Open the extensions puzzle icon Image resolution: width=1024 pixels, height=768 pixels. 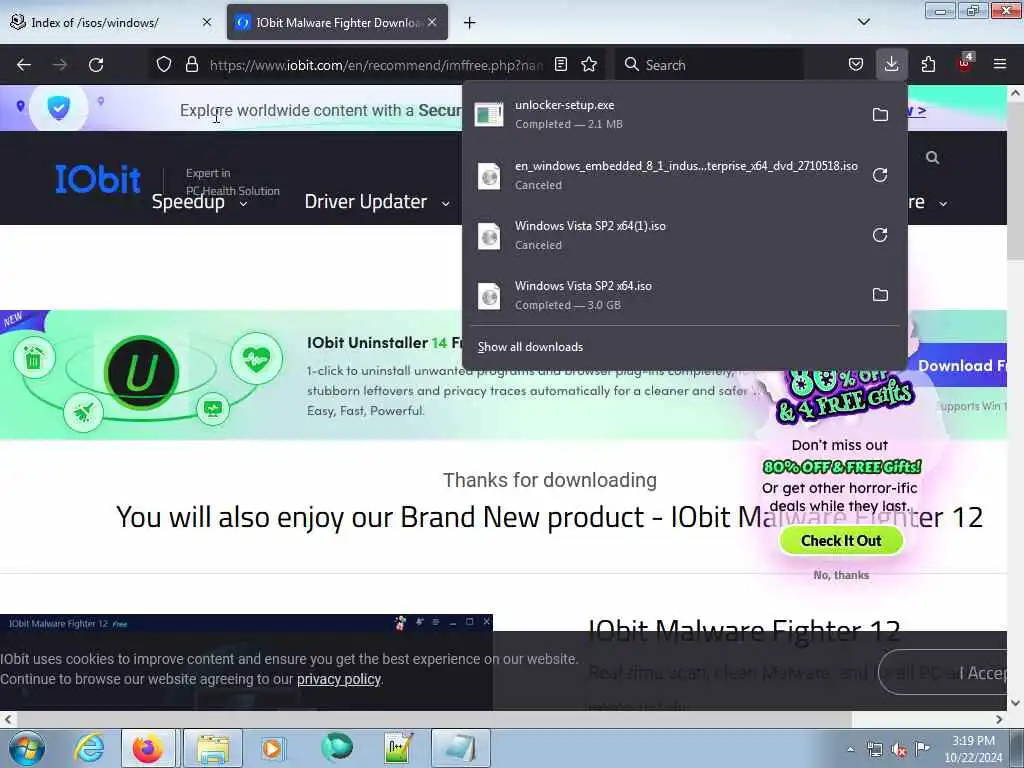928,65
